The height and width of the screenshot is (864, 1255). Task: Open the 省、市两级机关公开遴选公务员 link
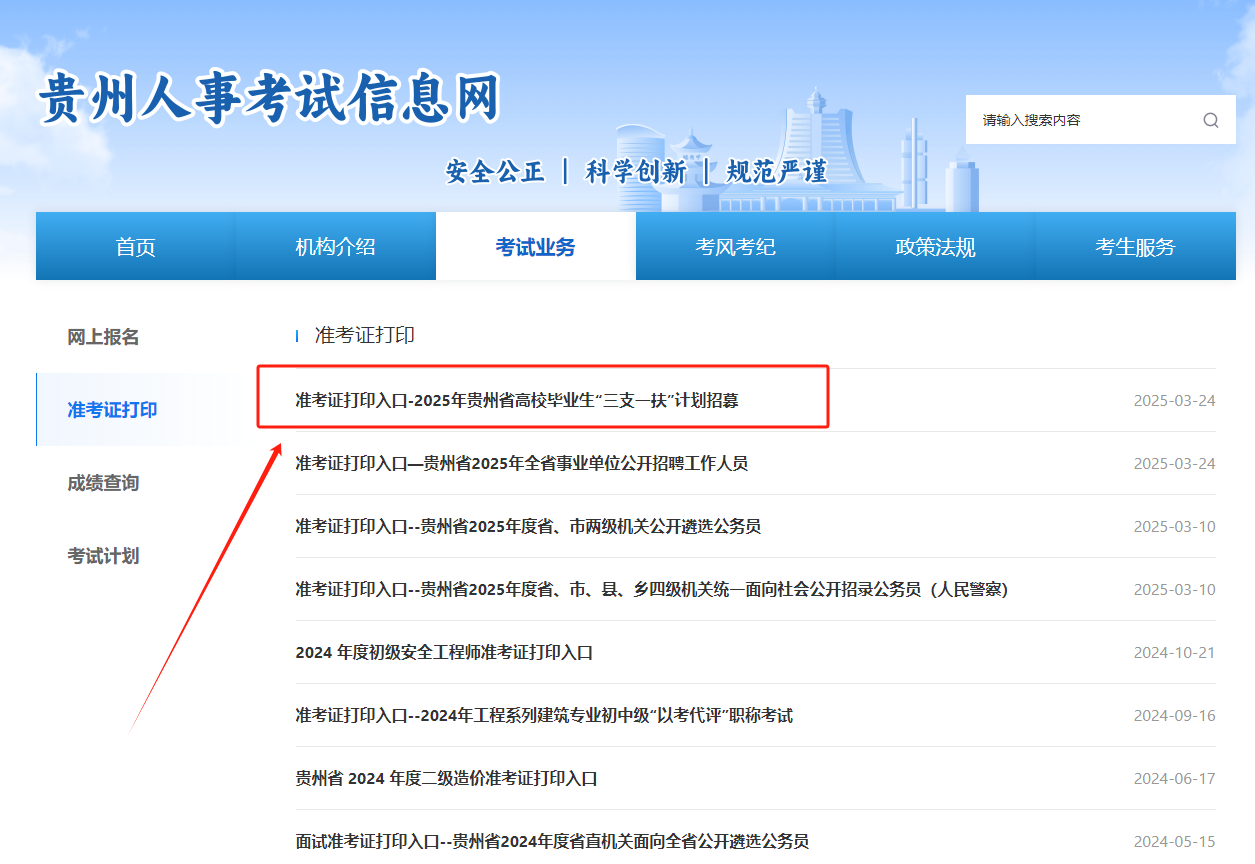[528, 527]
